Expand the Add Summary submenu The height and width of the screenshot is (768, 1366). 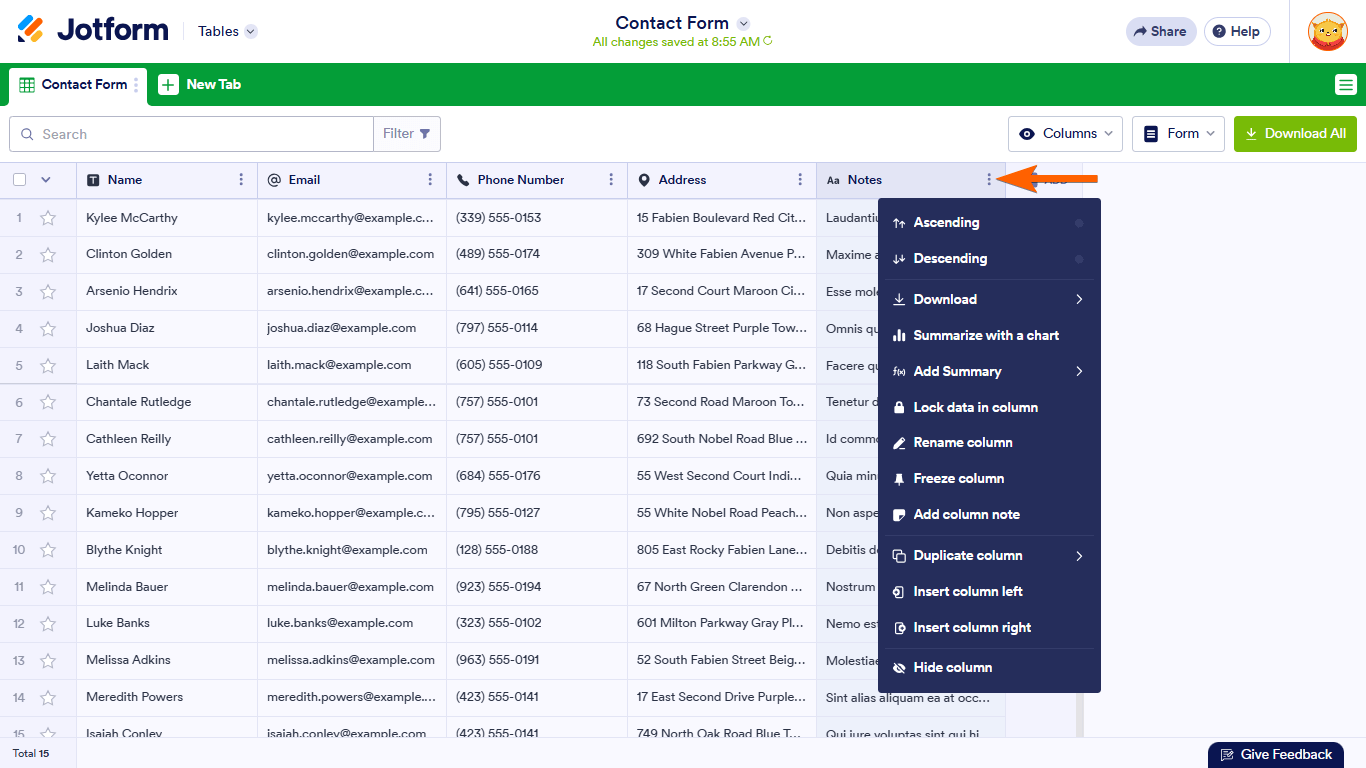tap(989, 371)
